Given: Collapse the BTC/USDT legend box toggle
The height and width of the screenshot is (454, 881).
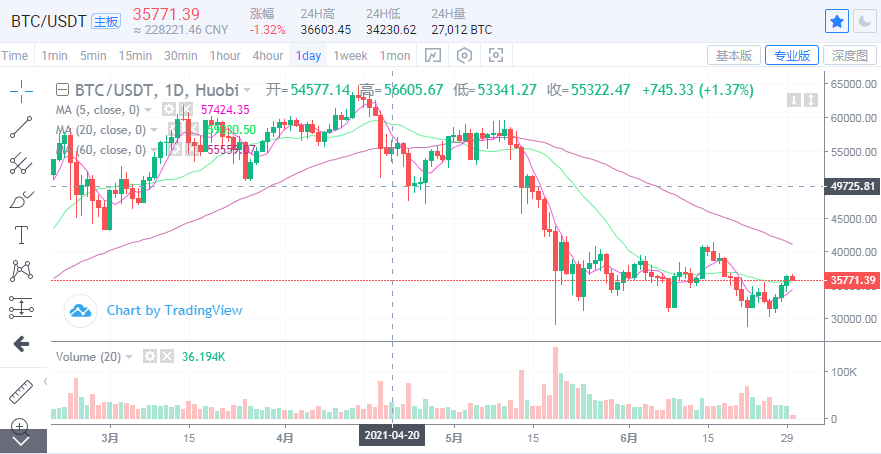Looking at the screenshot, I should coord(62,90).
